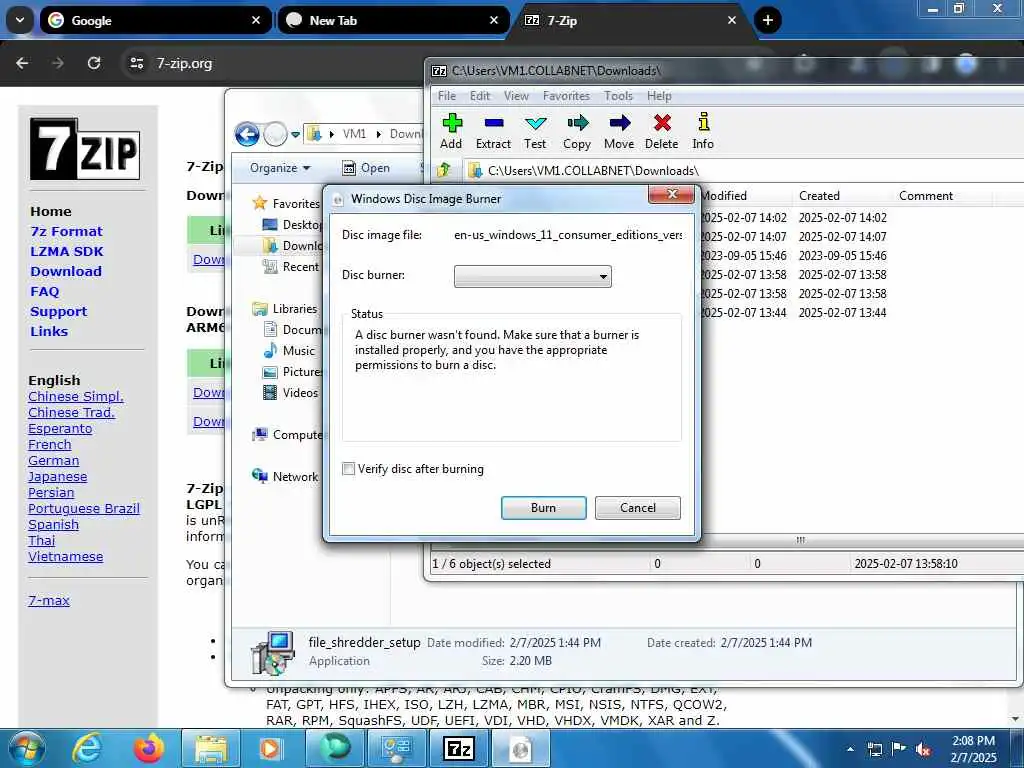Open a new Chrome tab with plus
This screenshot has width=1024, height=768.
pos(768,20)
